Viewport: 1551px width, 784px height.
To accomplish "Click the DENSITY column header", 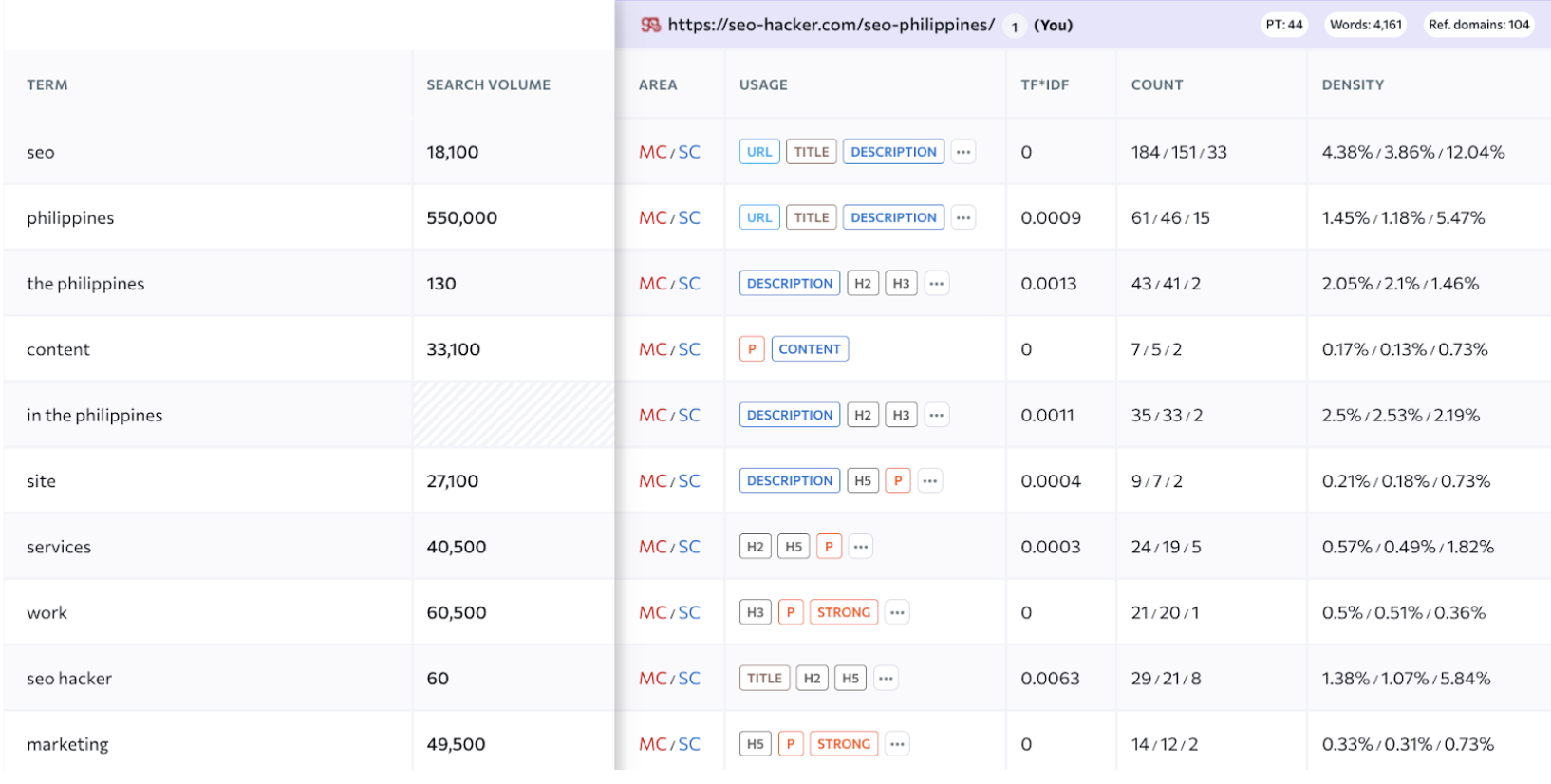I will [x=1353, y=84].
